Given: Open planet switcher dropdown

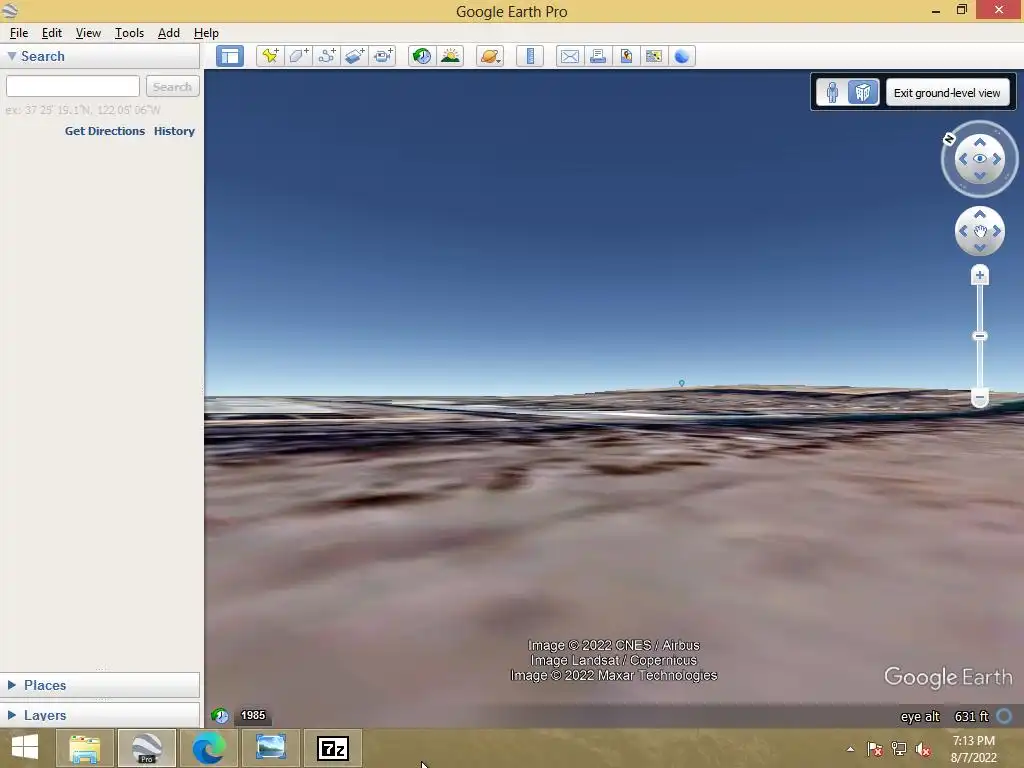Looking at the screenshot, I should [x=490, y=56].
